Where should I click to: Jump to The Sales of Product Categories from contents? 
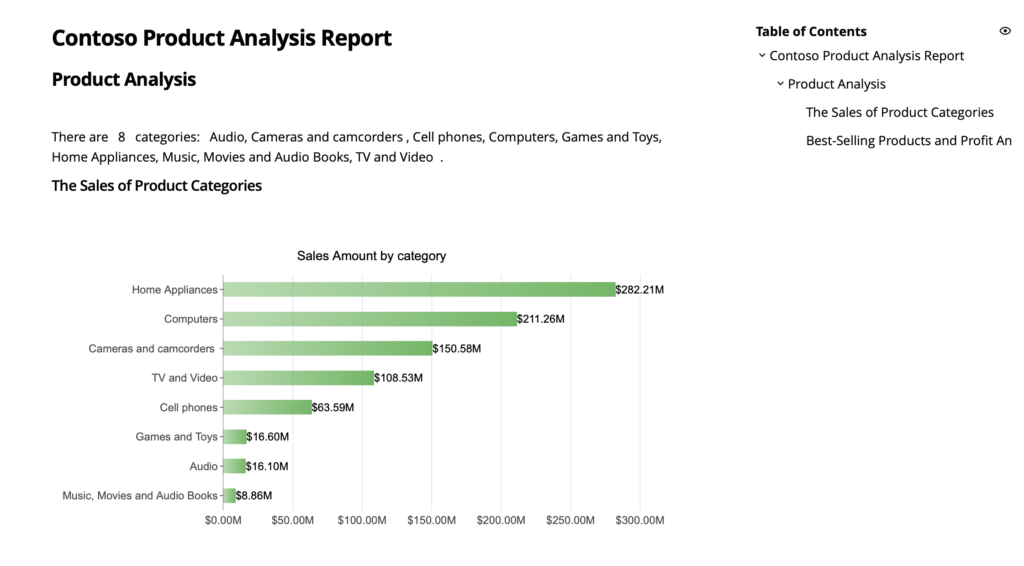(x=899, y=112)
